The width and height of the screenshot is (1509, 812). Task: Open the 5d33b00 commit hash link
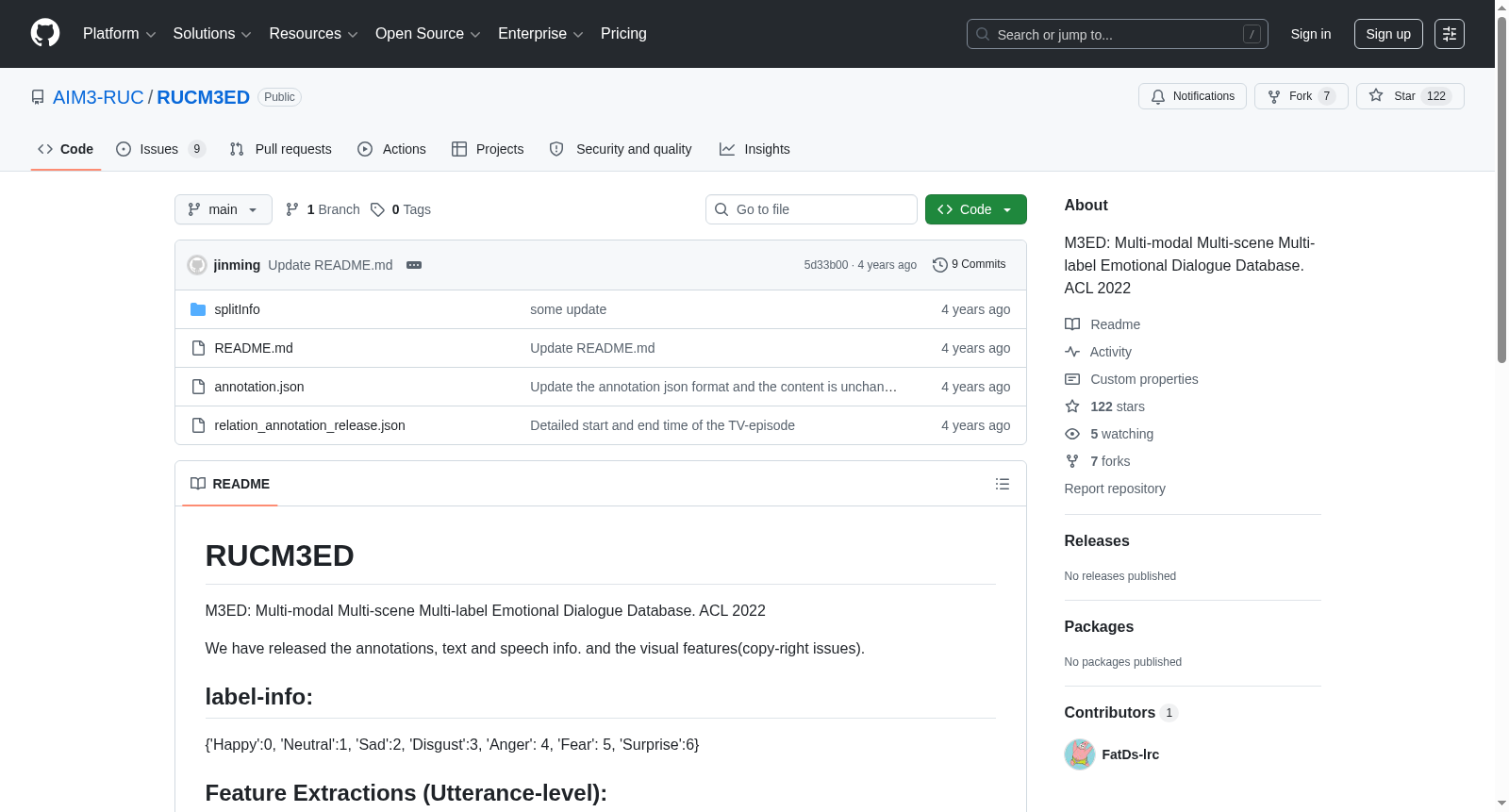tap(826, 265)
